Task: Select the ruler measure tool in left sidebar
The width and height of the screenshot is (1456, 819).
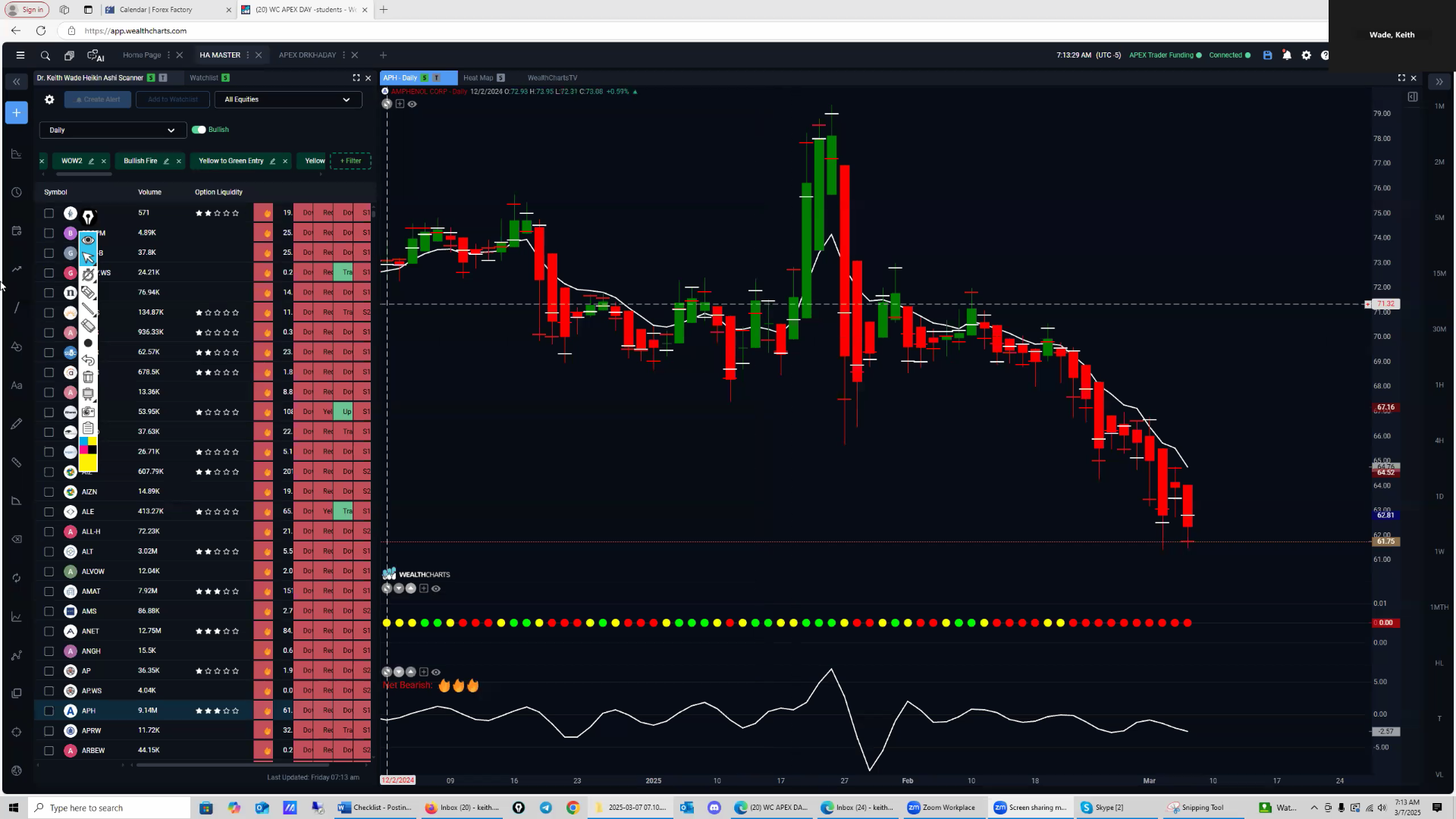Action: (17, 463)
